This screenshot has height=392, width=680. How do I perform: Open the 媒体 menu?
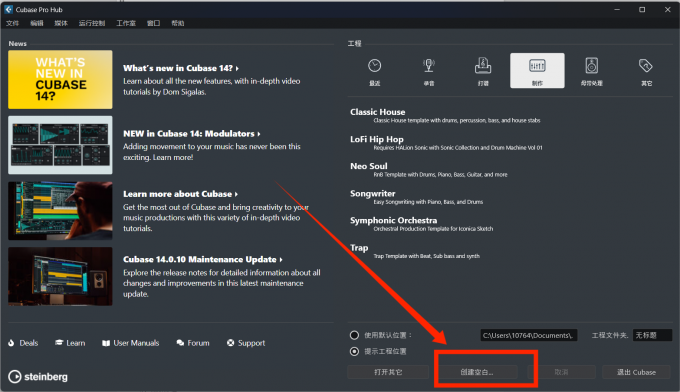(x=61, y=23)
